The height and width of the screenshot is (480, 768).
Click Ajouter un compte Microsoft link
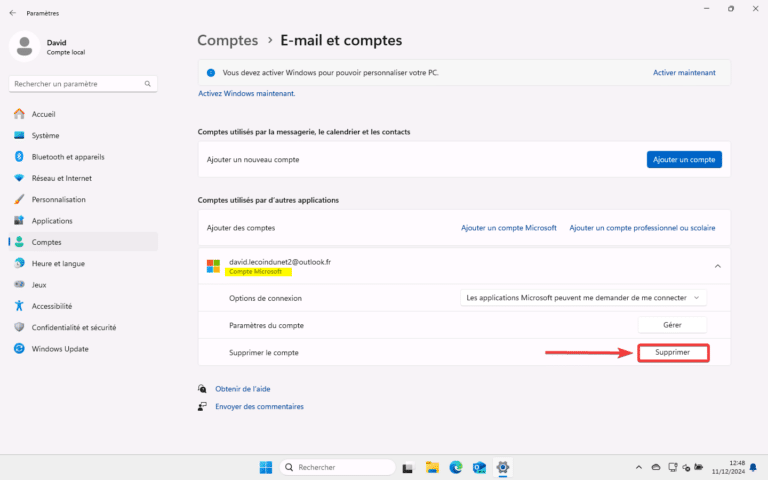(x=508, y=228)
